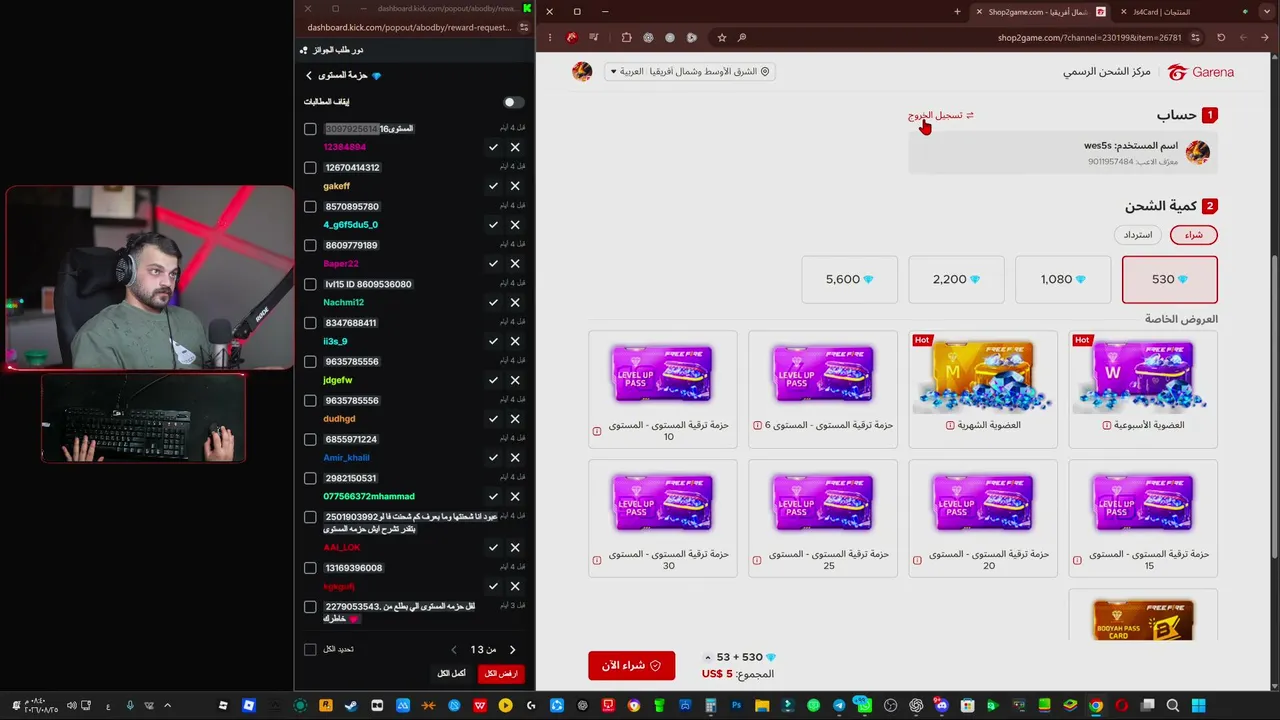Open the zoom magnifier in the address bar
Viewport: 1280px width, 720px height.
click(x=742, y=38)
